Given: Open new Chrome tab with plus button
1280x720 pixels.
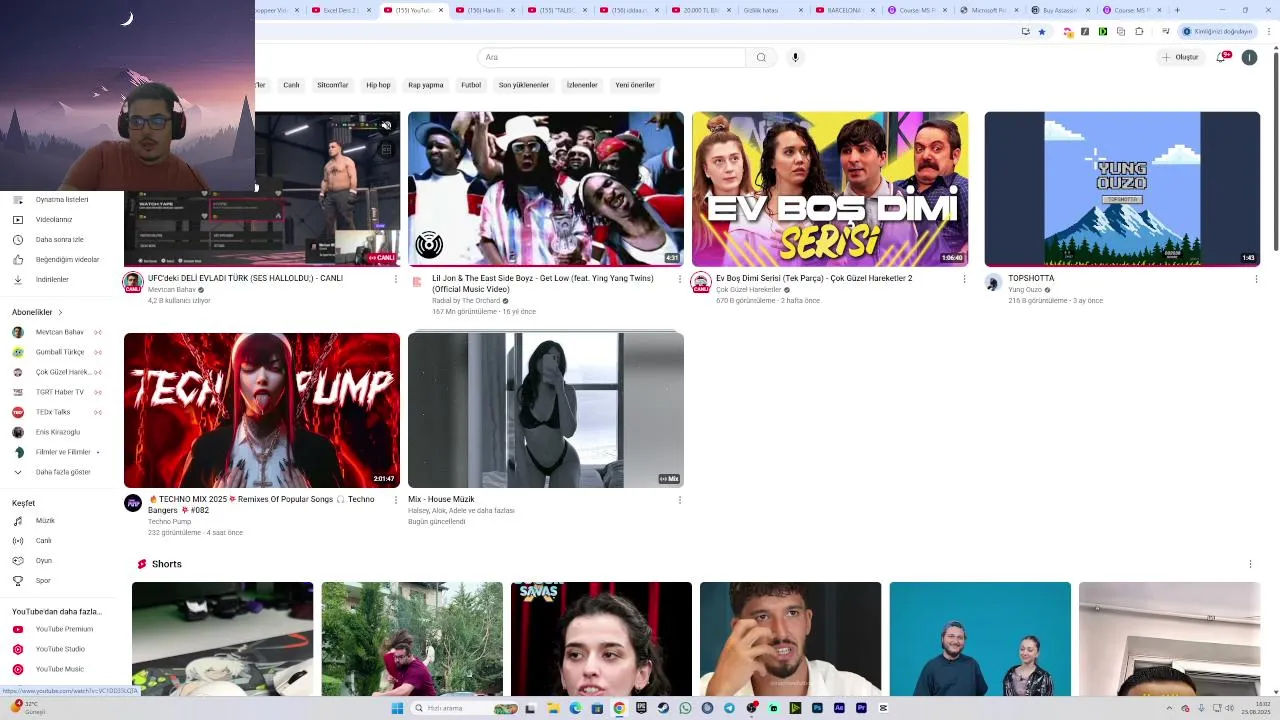Looking at the screenshot, I should tap(1177, 10).
